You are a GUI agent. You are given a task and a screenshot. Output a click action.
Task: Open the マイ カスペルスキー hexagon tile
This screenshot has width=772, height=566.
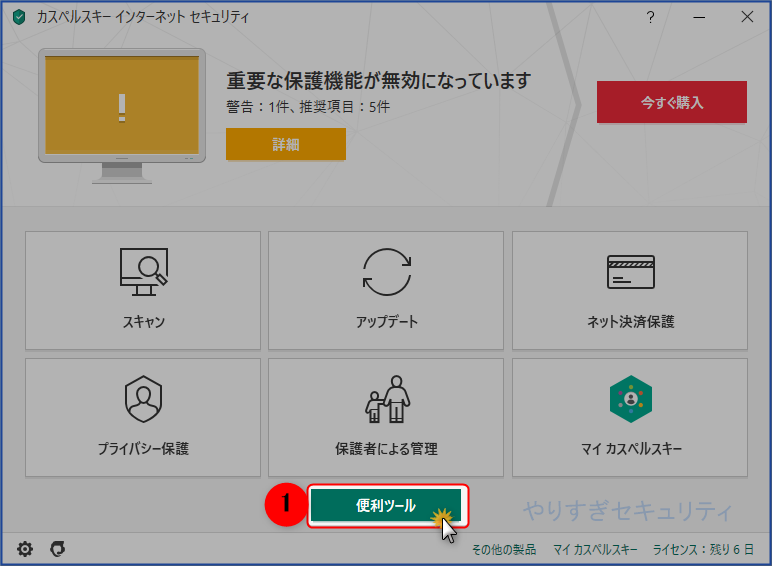click(630, 417)
